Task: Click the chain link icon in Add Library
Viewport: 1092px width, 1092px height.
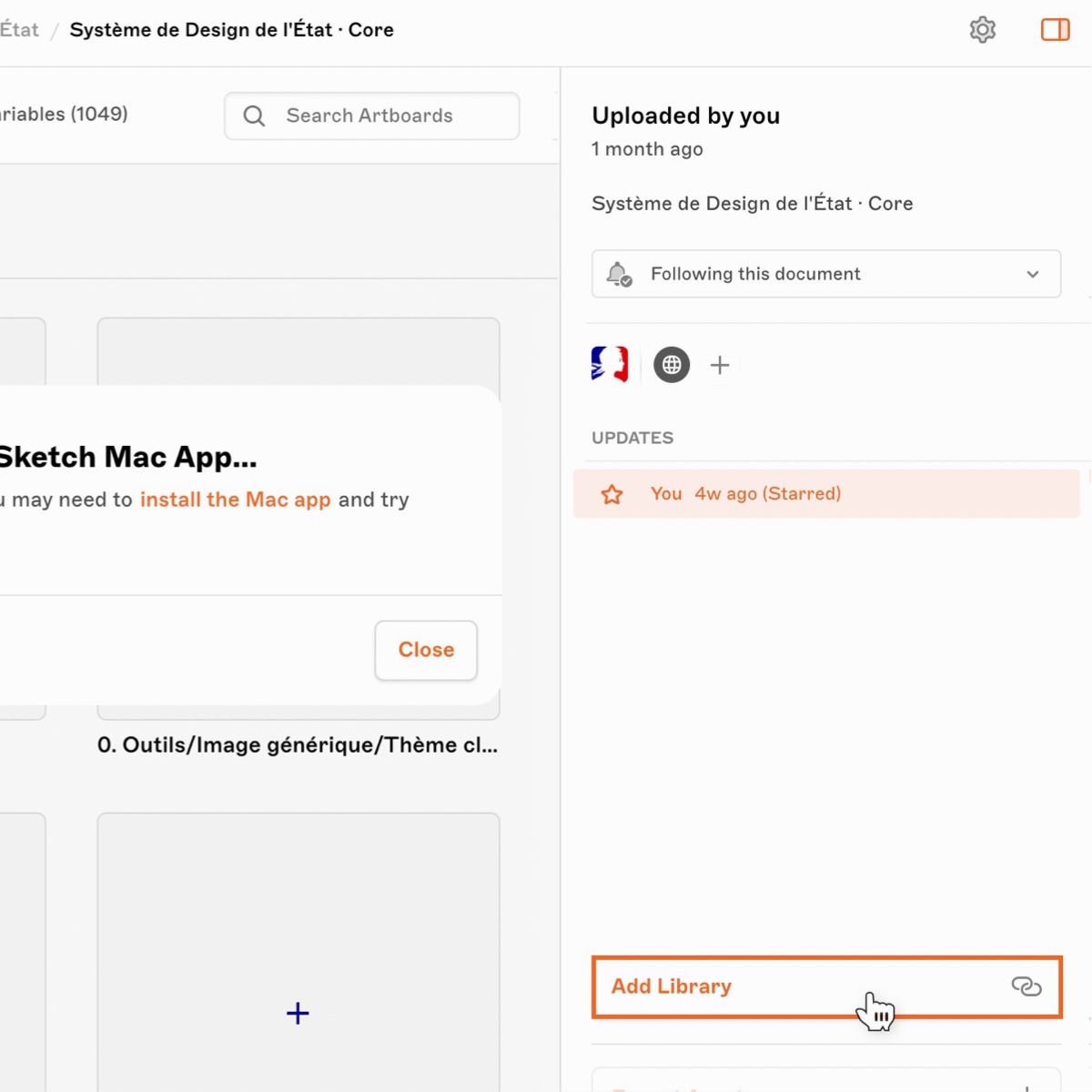Action: [1026, 986]
